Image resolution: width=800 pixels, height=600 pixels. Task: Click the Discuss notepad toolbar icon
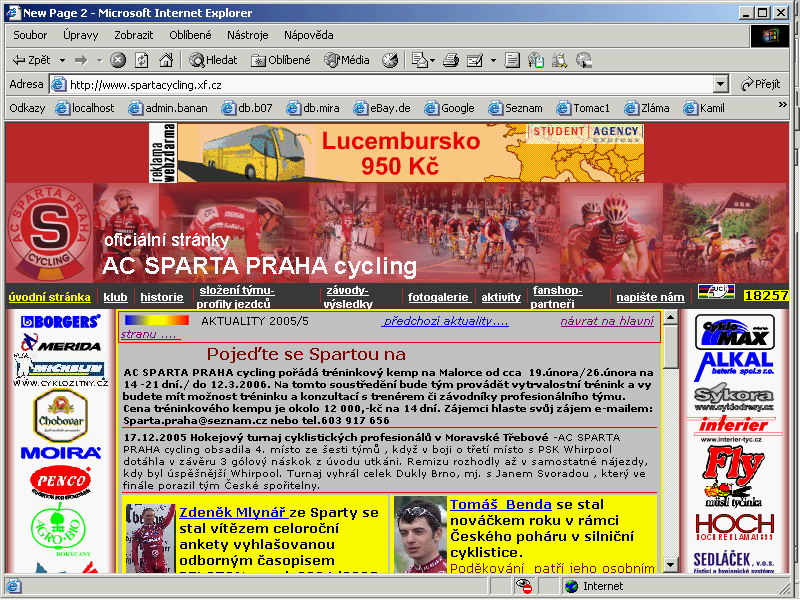coord(512,60)
